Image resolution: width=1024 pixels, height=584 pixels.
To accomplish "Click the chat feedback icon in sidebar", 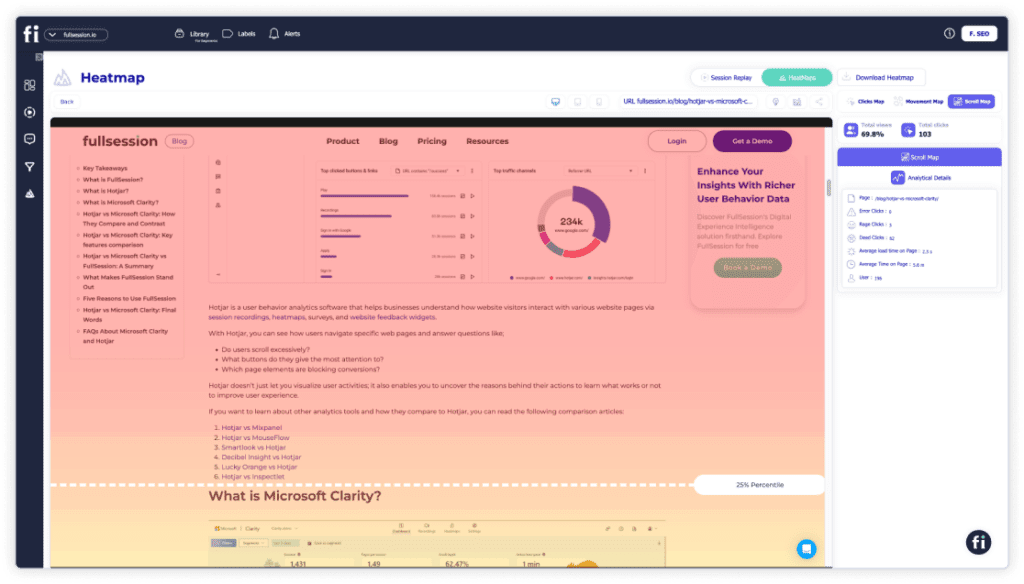I will [x=32, y=139].
